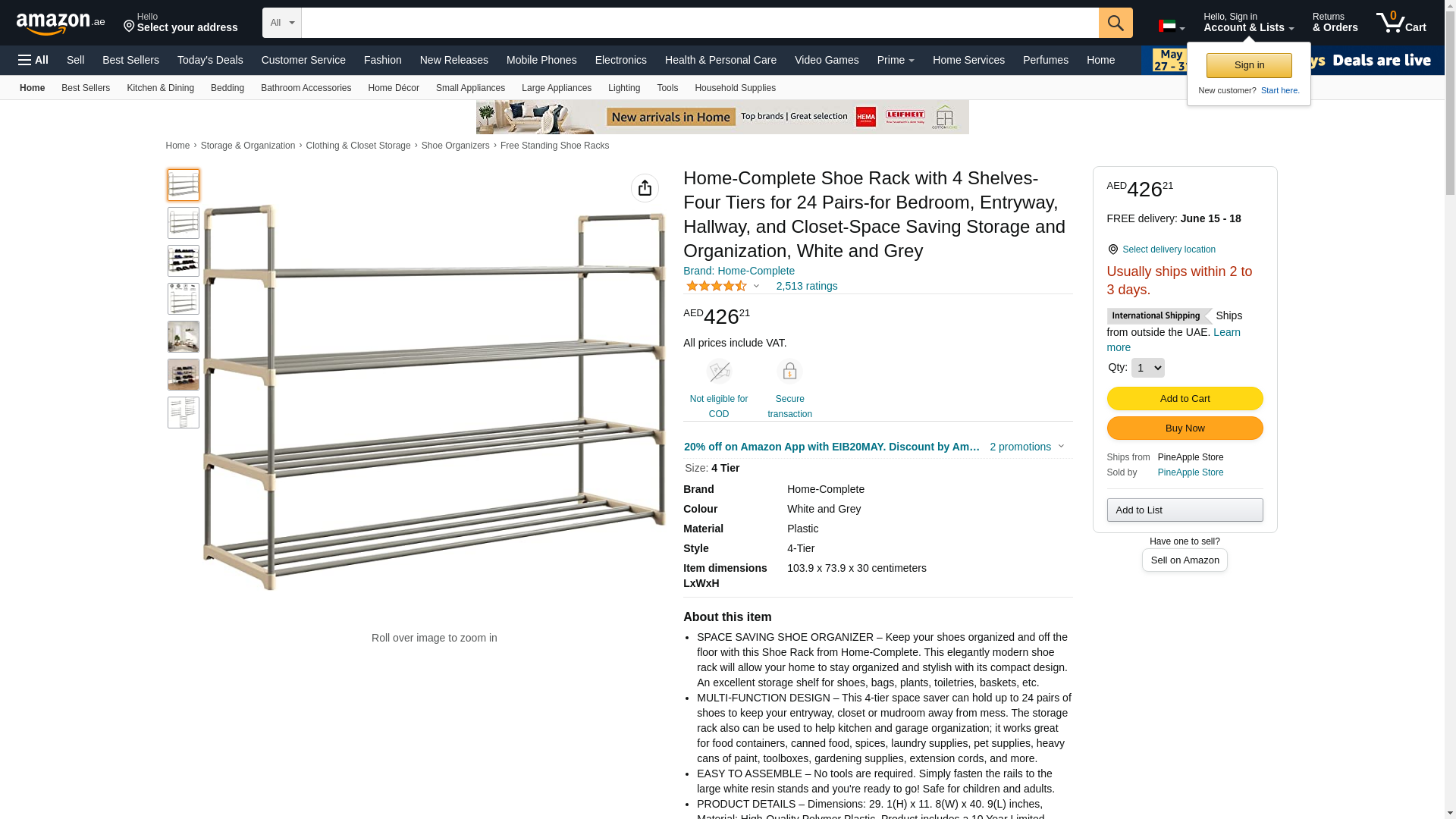Click the Add to Cart button

[x=1185, y=399]
